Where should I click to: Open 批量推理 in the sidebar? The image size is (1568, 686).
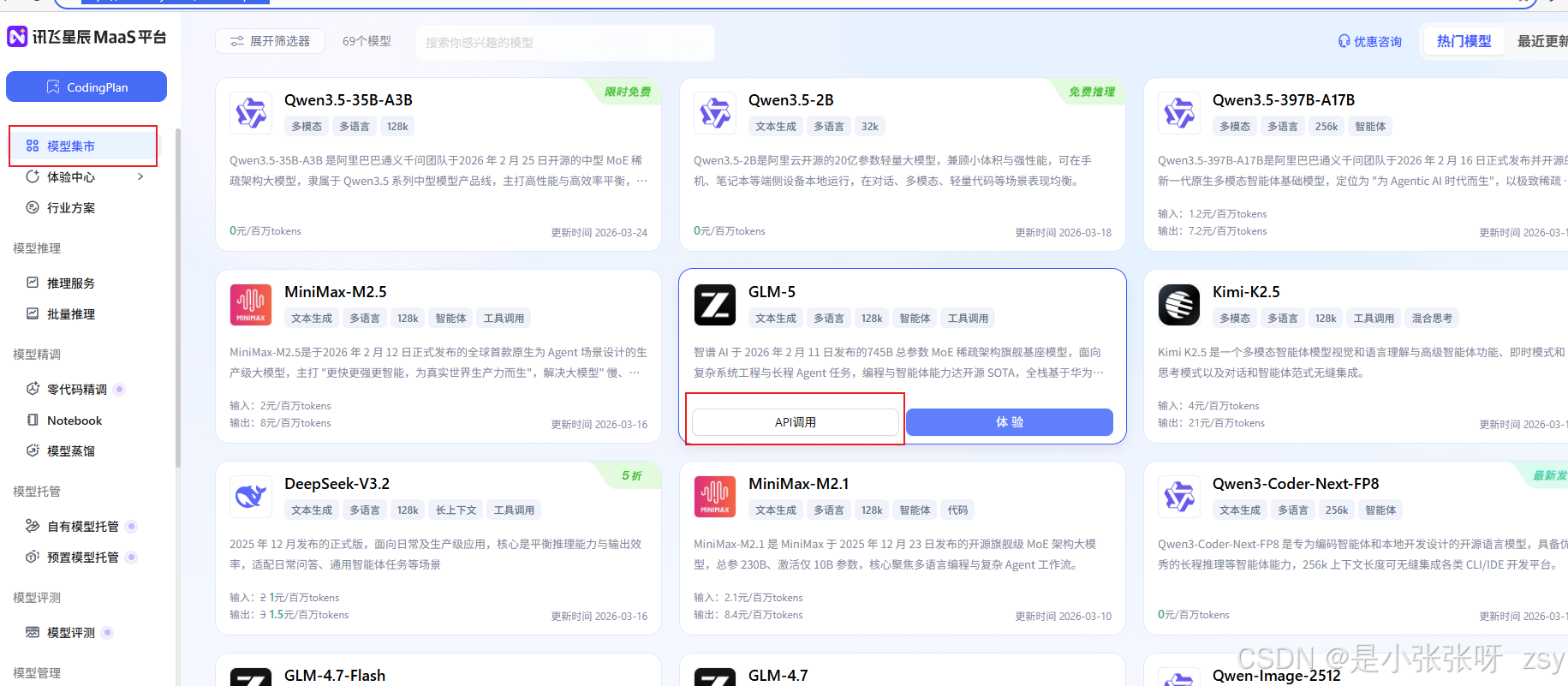(x=71, y=313)
